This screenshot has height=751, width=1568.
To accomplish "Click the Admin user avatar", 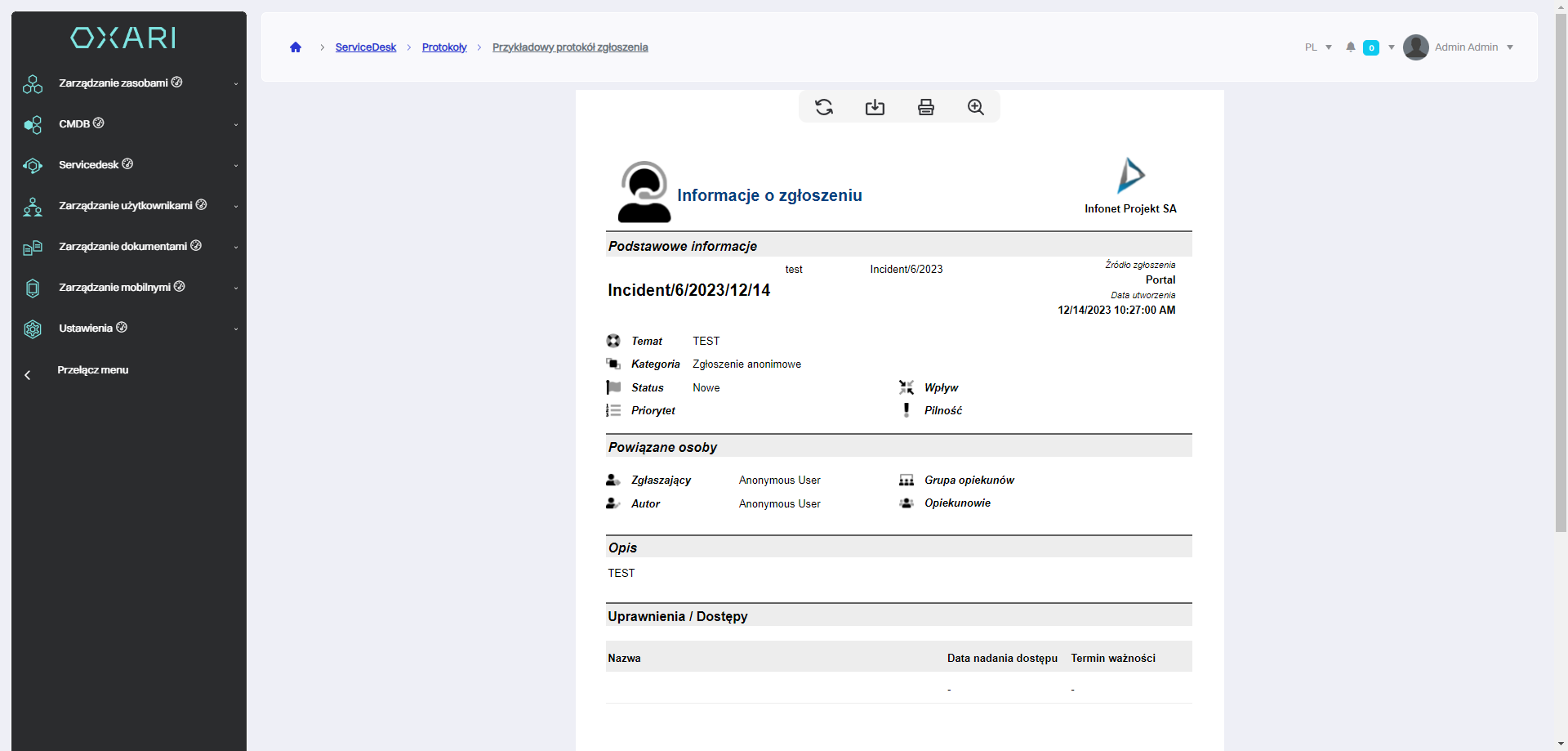I will (x=1416, y=47).
